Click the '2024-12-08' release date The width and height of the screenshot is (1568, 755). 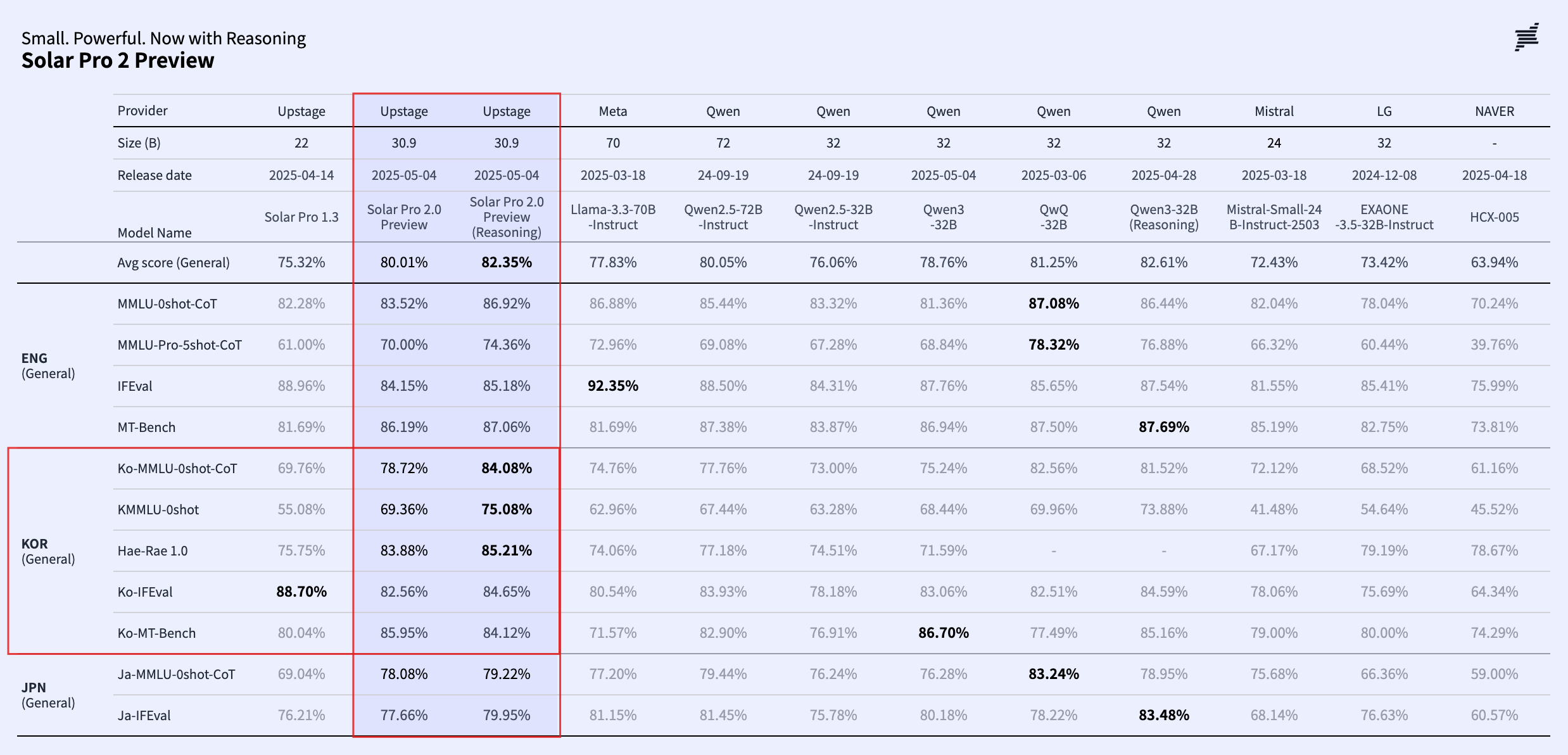click(1384, 175)
